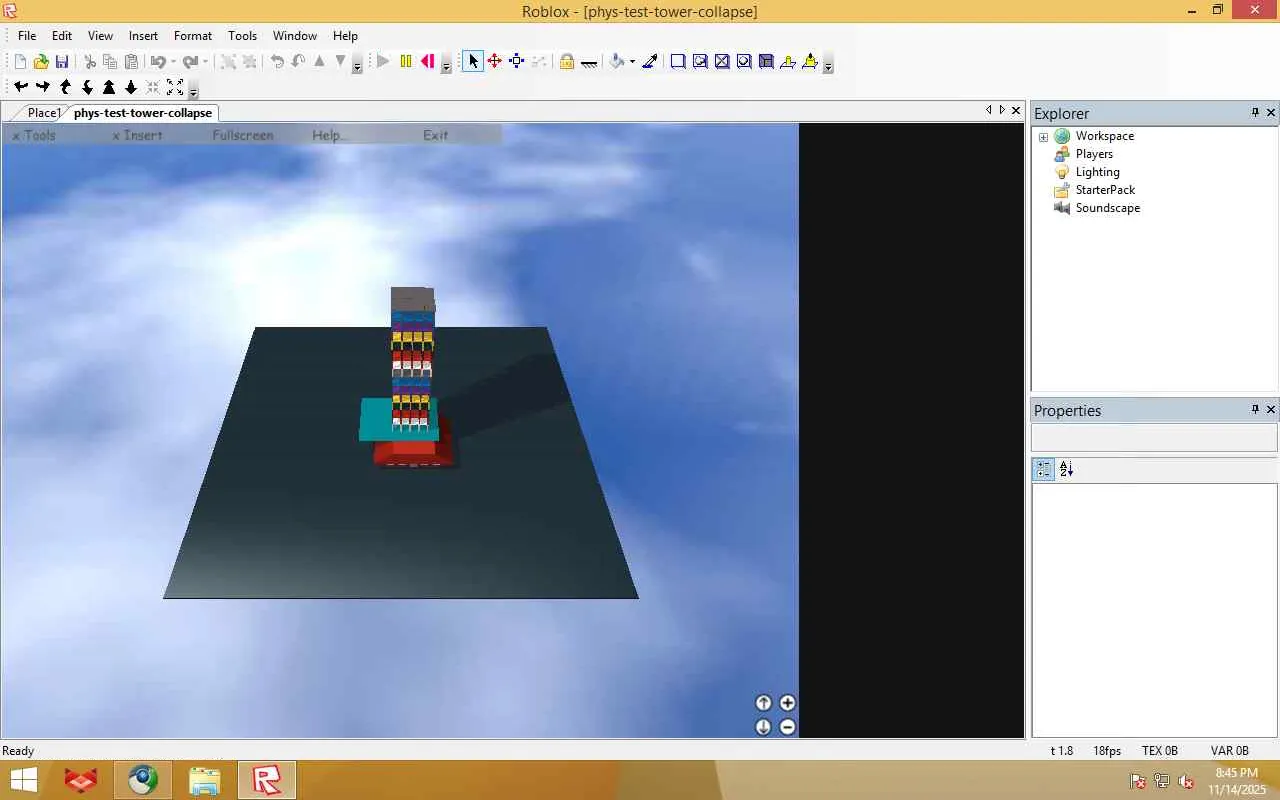This screenshot has height=800, width=1280.
Task: Pin the Explorer panel
Action: (x=1255, y=113)
